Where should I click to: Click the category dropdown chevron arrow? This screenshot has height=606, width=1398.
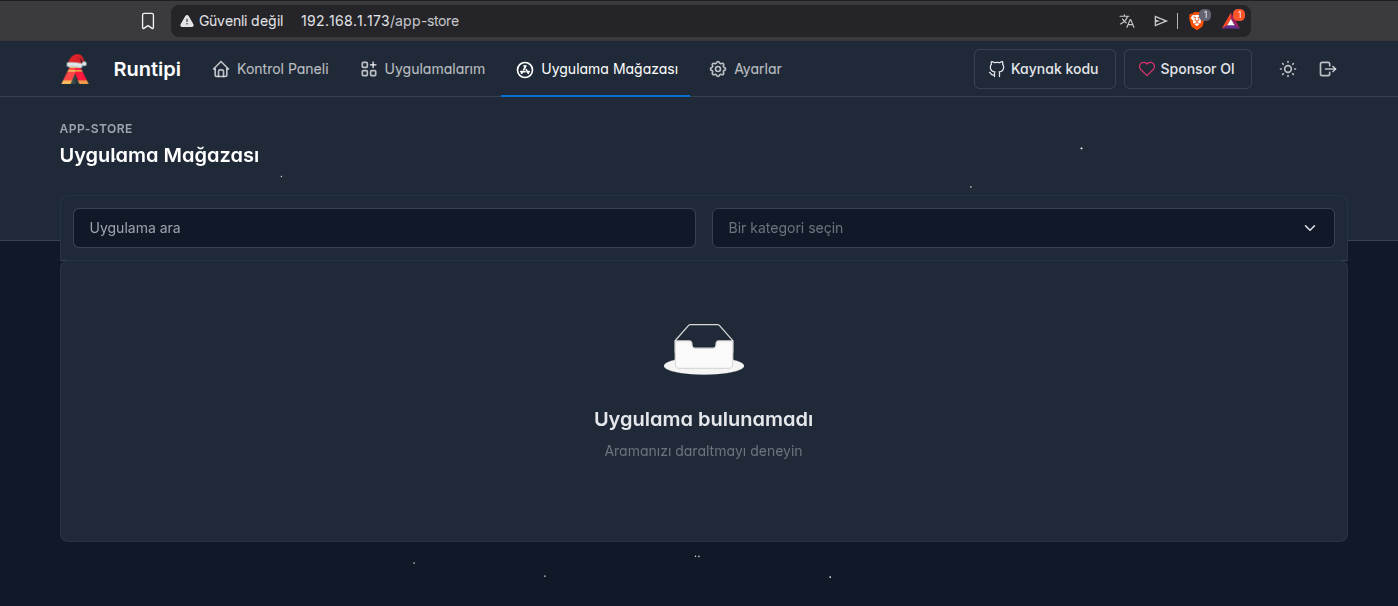[x=1310, y=228]
